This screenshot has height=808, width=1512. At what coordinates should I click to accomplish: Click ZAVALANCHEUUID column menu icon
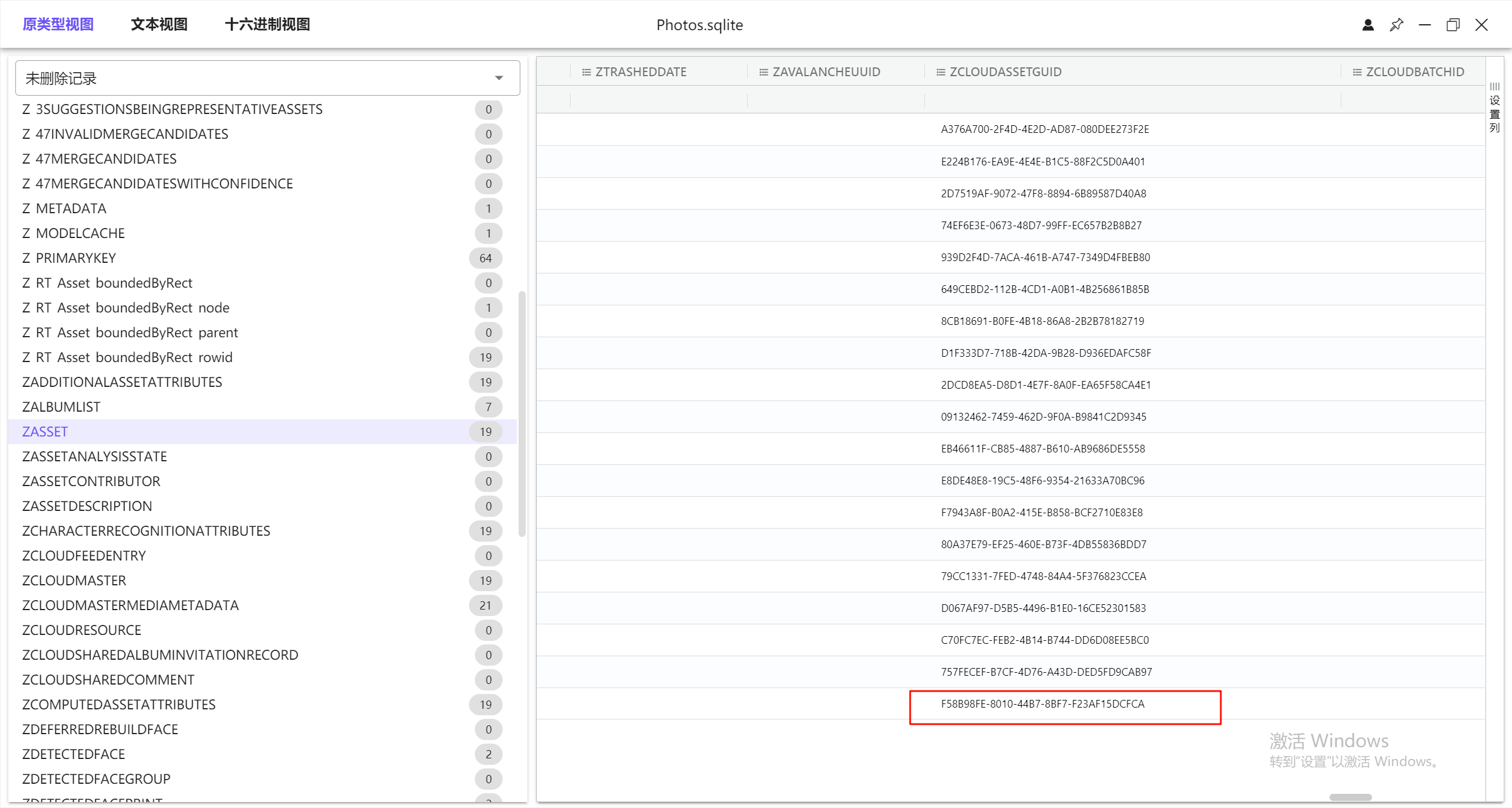763,72
